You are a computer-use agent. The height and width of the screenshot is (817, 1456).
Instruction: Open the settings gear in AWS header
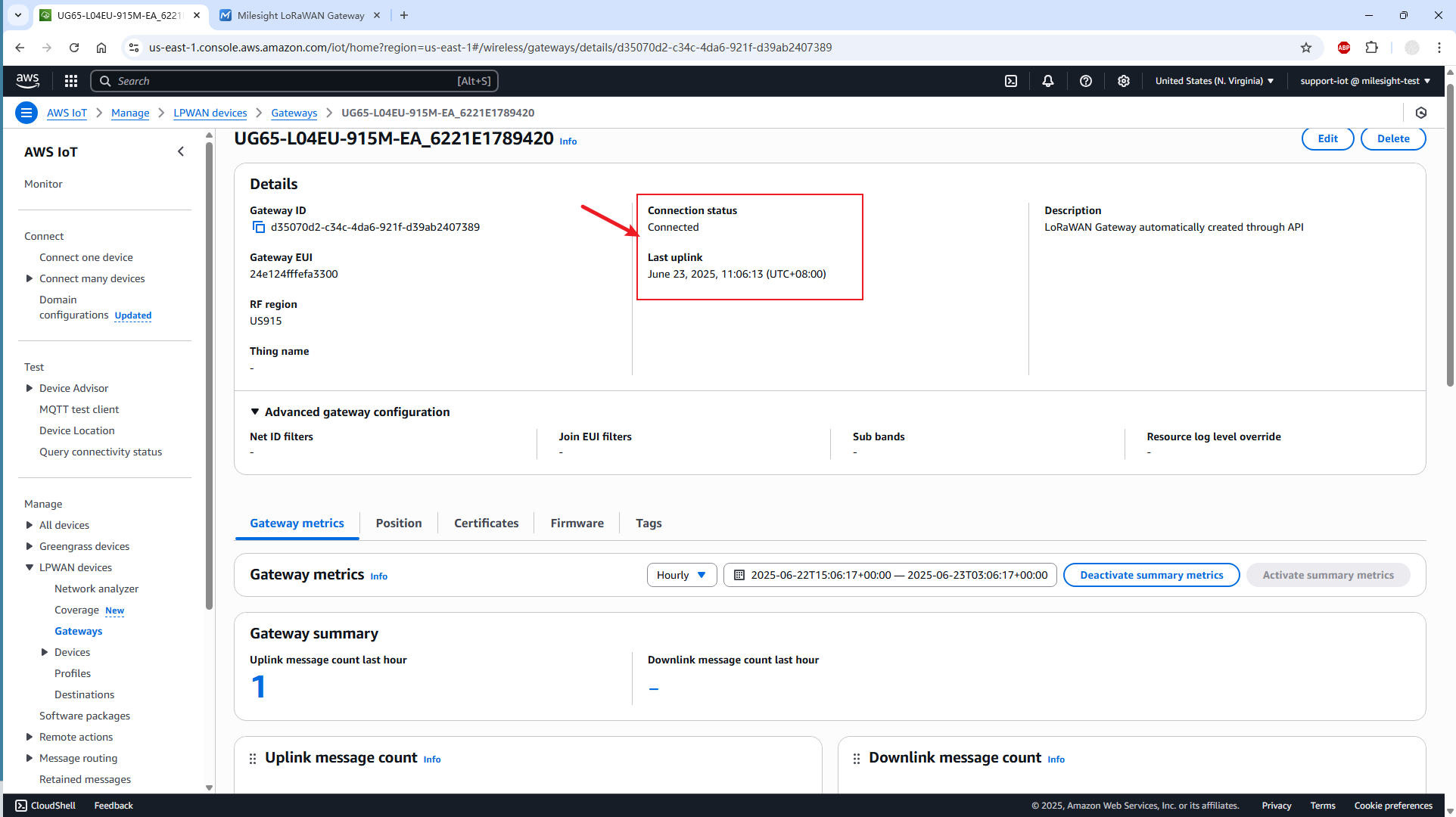[1123, 81]
